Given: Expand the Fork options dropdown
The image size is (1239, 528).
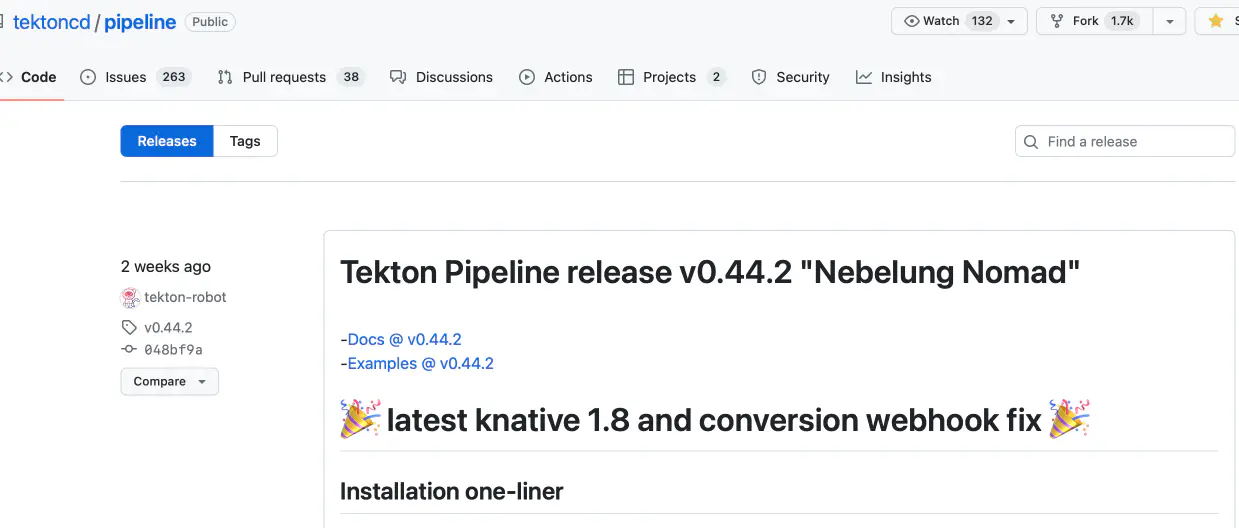Looking at the screenshot, I should tap(1169, 21).
